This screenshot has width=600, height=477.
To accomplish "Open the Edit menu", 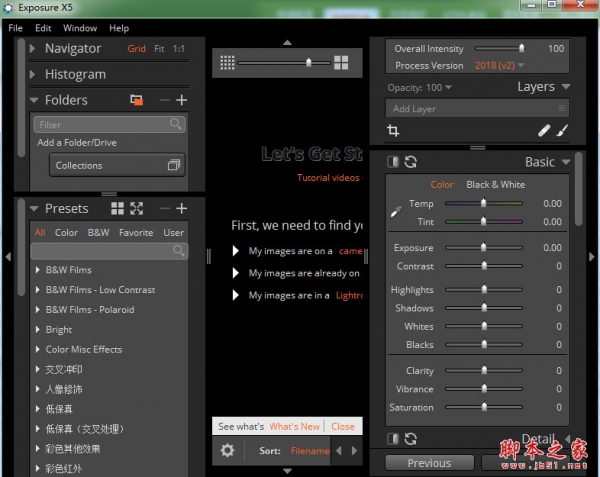I will [x=43, y=28].
